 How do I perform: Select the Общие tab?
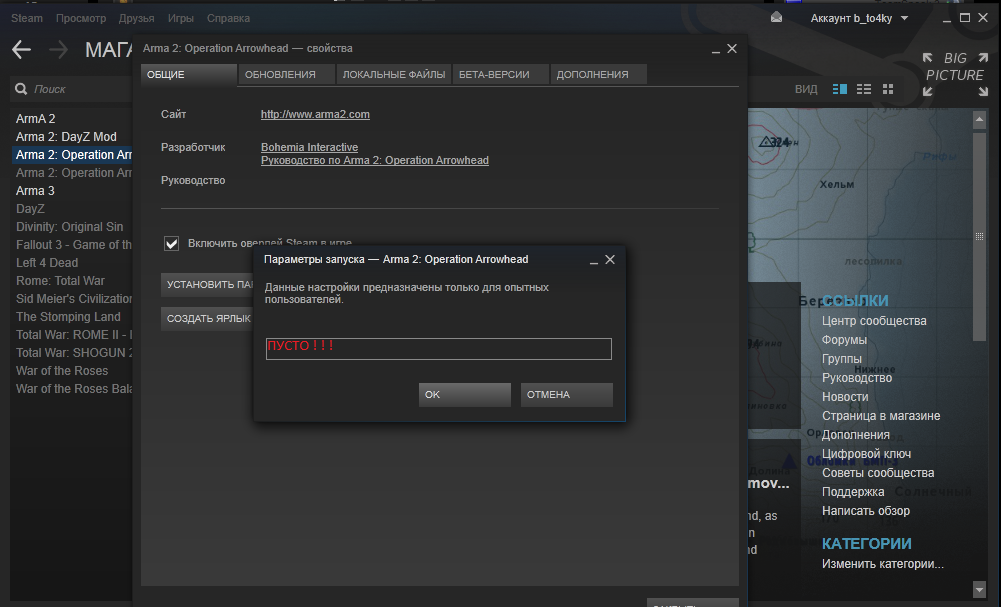188,75
